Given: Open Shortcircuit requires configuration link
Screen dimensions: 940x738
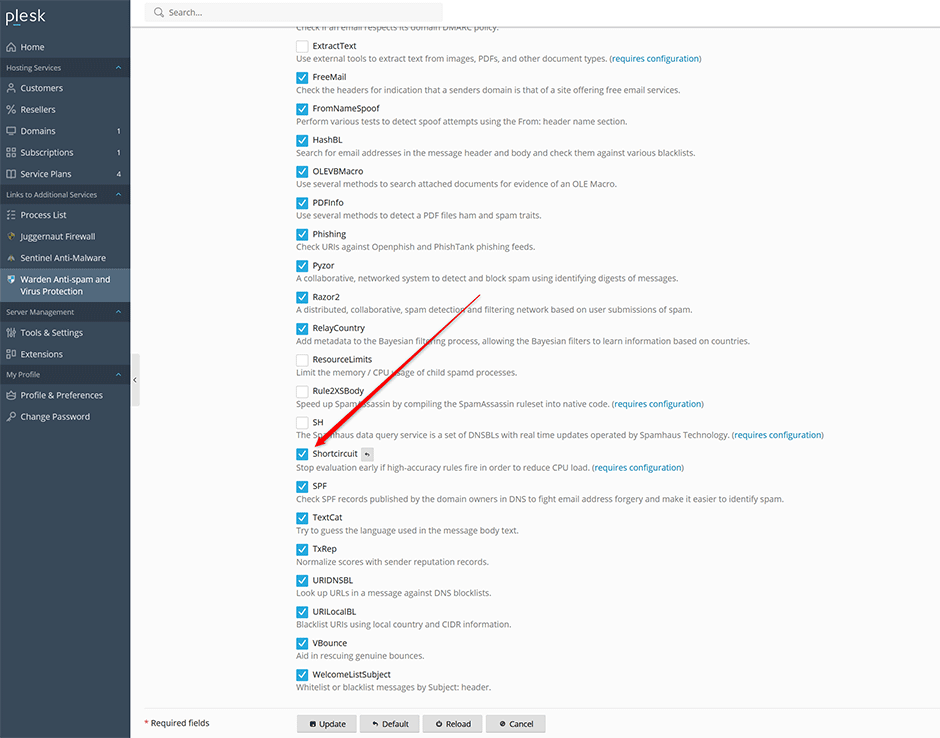Looking at the screenshot, I should 638,468.
